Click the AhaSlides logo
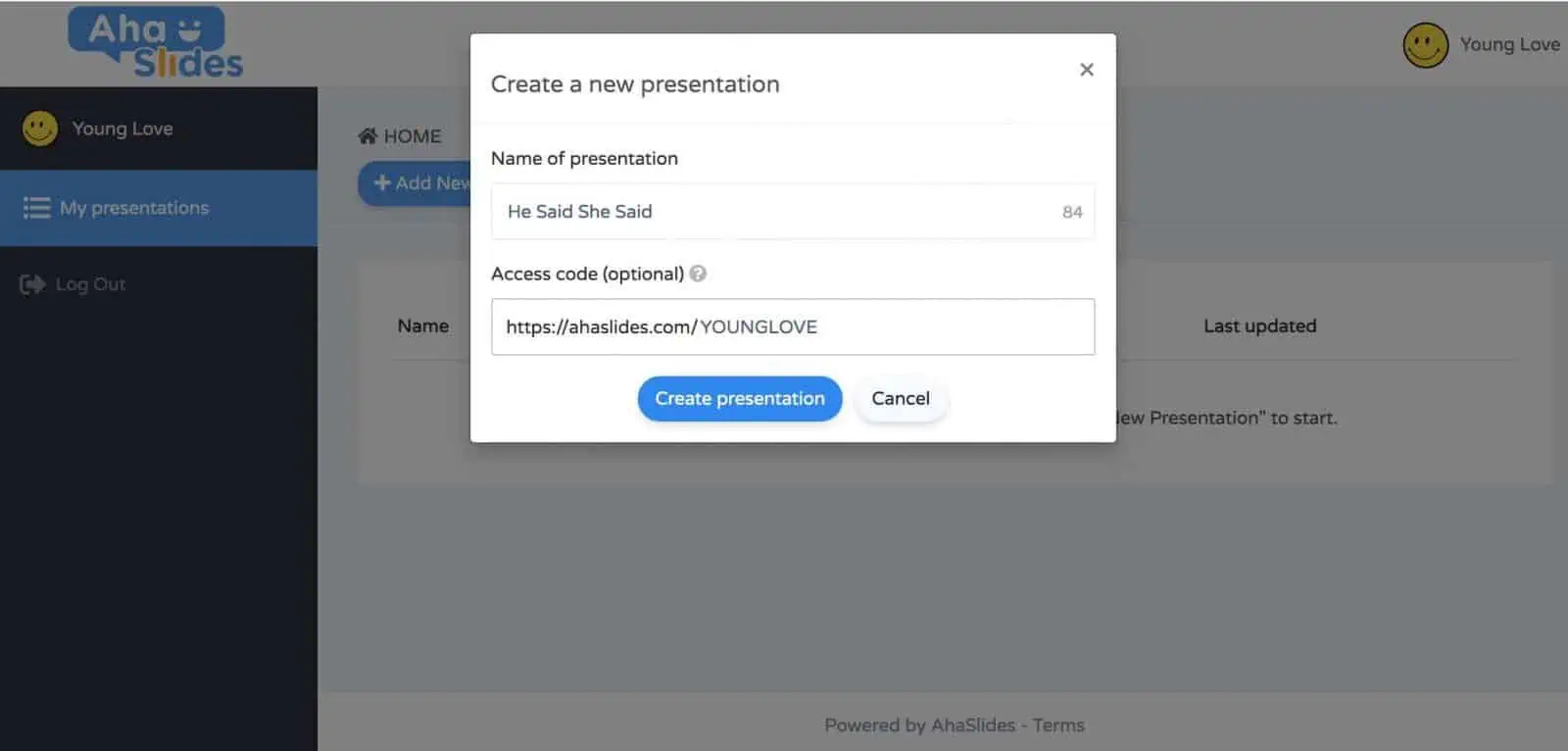The image size is (1568, 751). [155, 43]
